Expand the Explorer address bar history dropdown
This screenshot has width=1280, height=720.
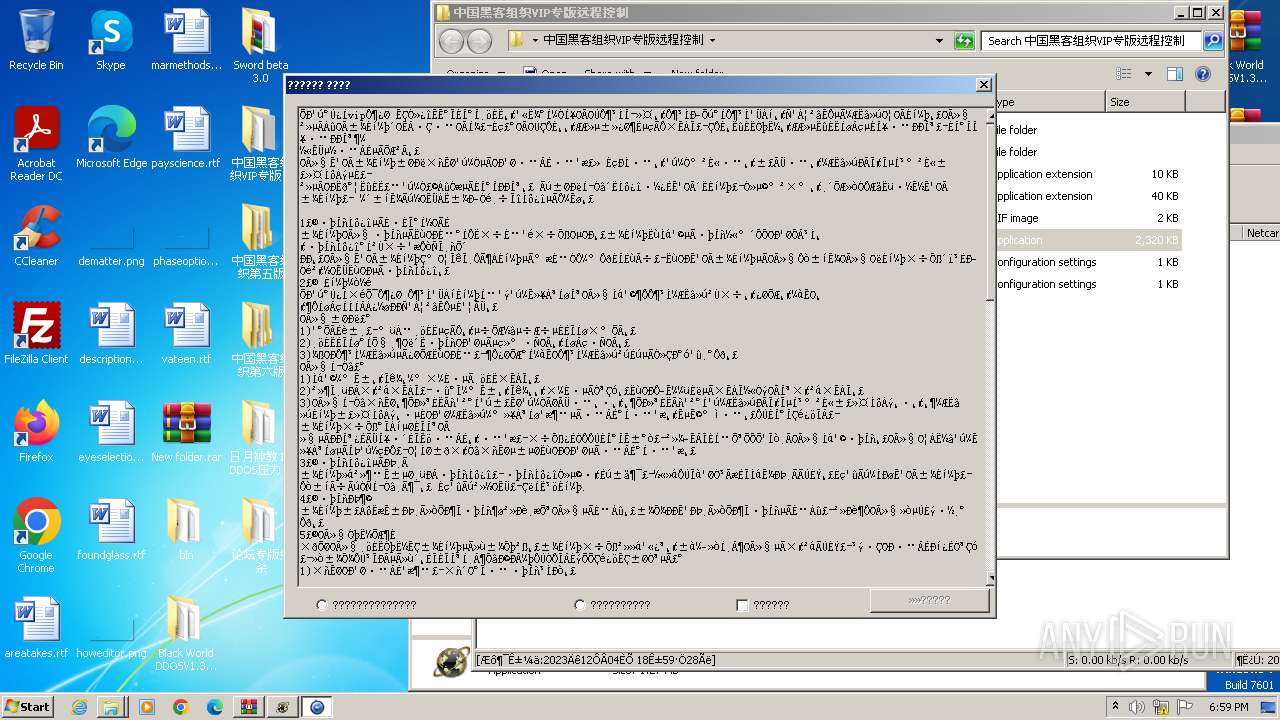click(x=939, y=41)
